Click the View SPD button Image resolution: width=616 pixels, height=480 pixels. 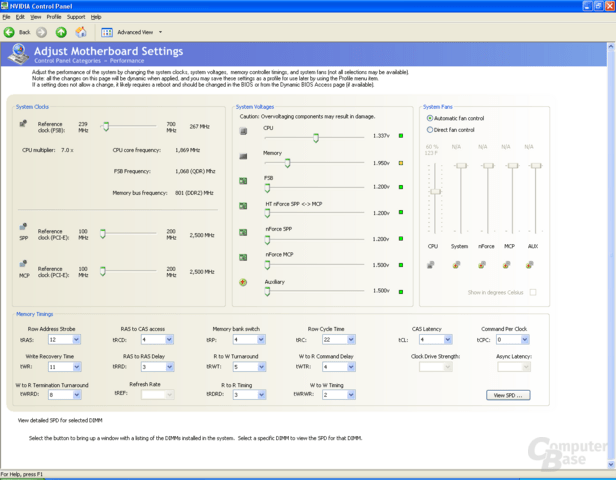pyautogui.click(x=508, y=395)
